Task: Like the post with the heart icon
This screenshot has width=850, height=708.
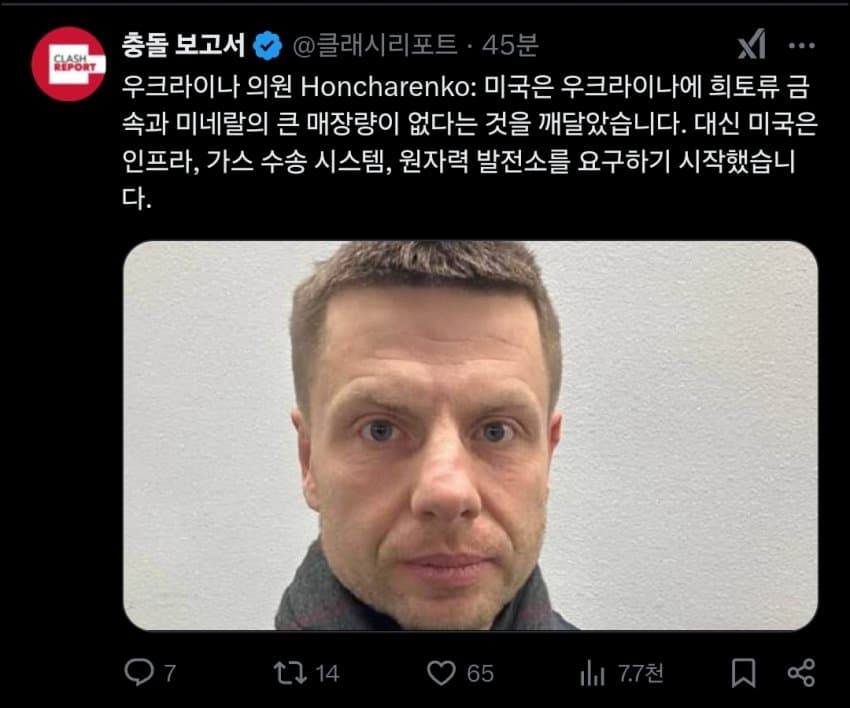Action: [x=441, y=673]
